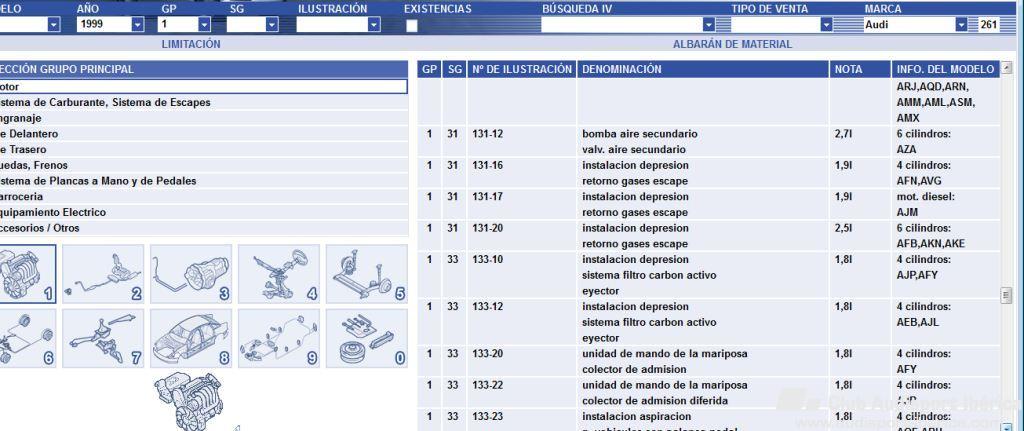Select the highlighted 'Motor' group row

[x=204, y=87]
